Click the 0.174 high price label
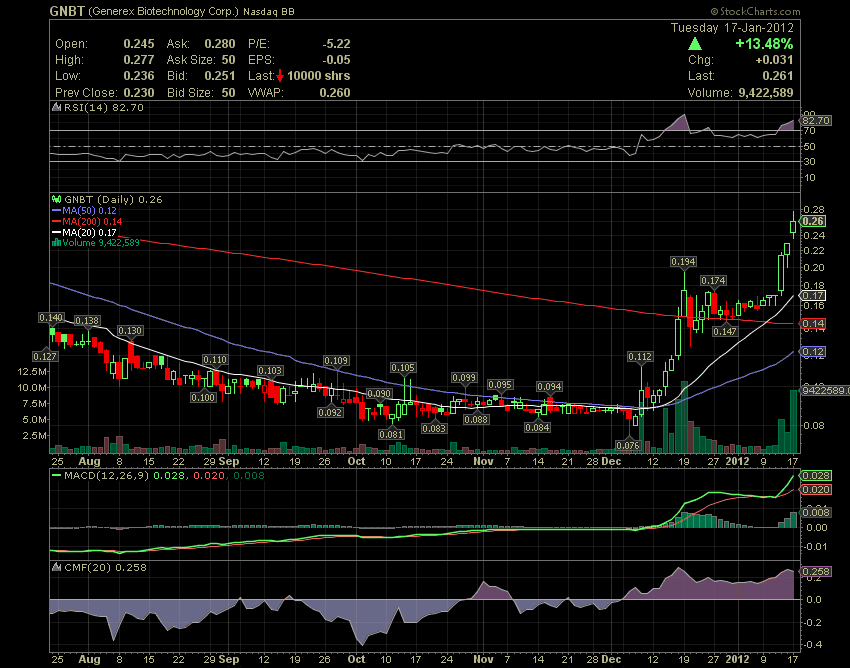The width and height of the screenshot is (850, 668). (x=713, y=280)
